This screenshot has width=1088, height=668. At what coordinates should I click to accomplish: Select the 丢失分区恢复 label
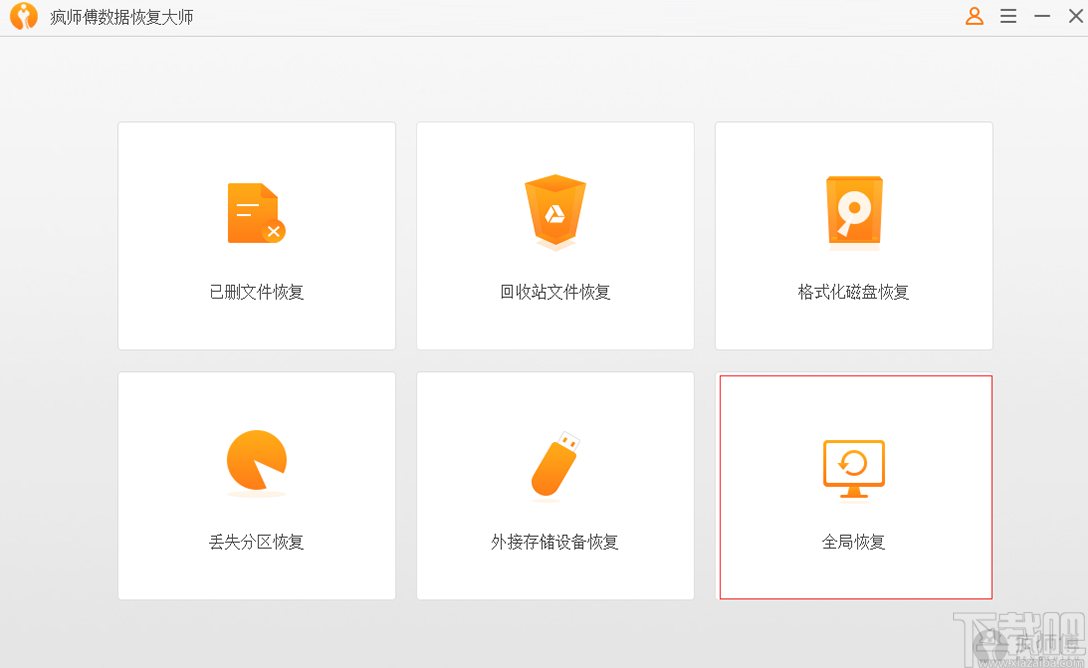(x=257, y=542)
